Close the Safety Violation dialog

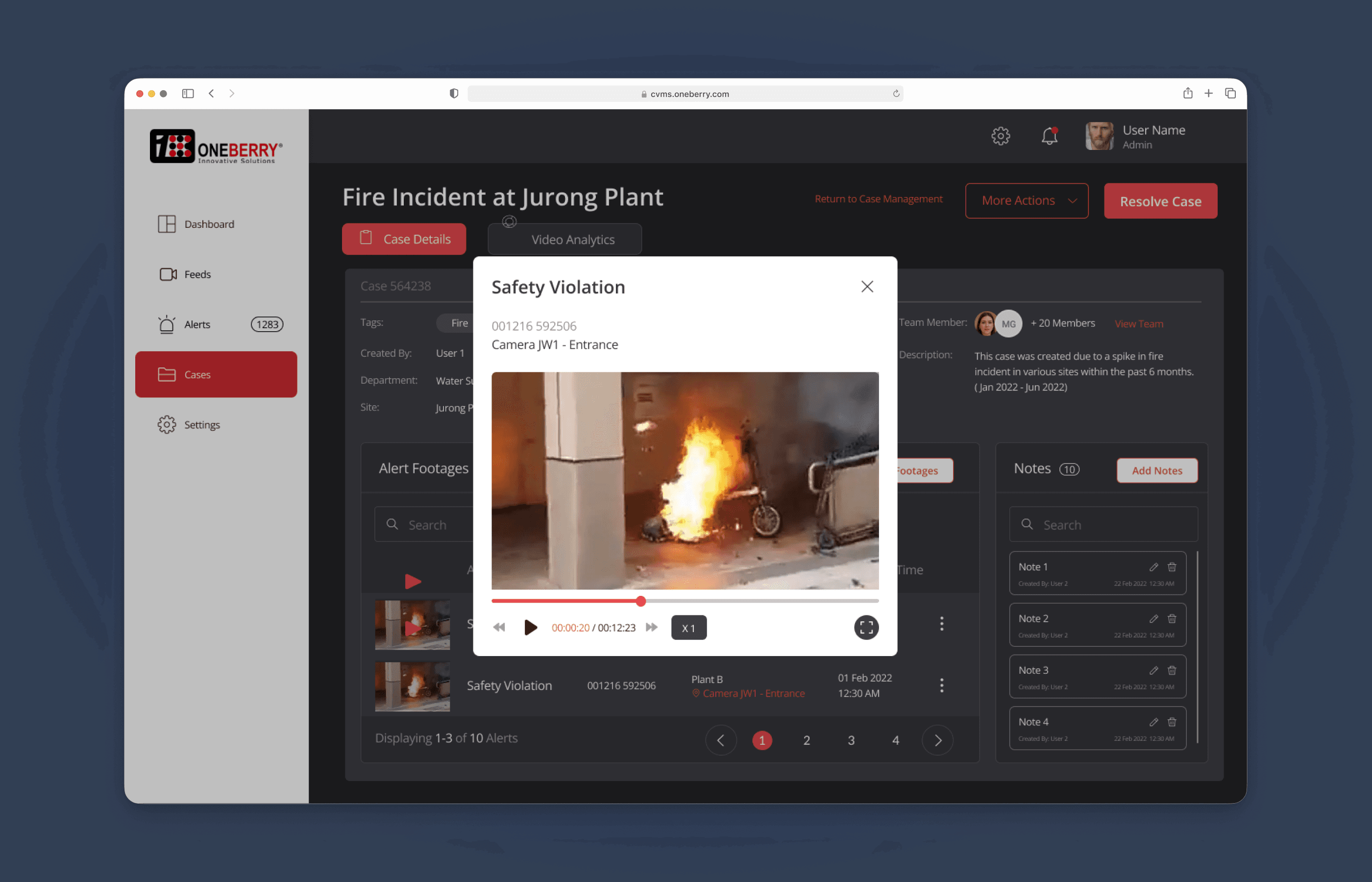pyautogui.click(x=867, y=286)
